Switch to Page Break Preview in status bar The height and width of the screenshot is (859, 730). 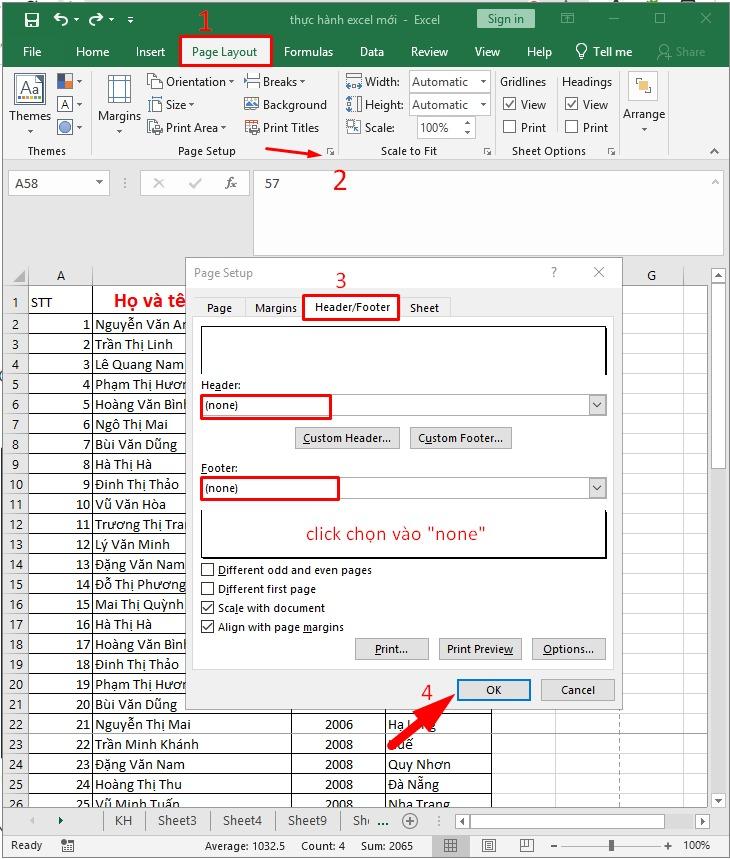tap(526, 845)
